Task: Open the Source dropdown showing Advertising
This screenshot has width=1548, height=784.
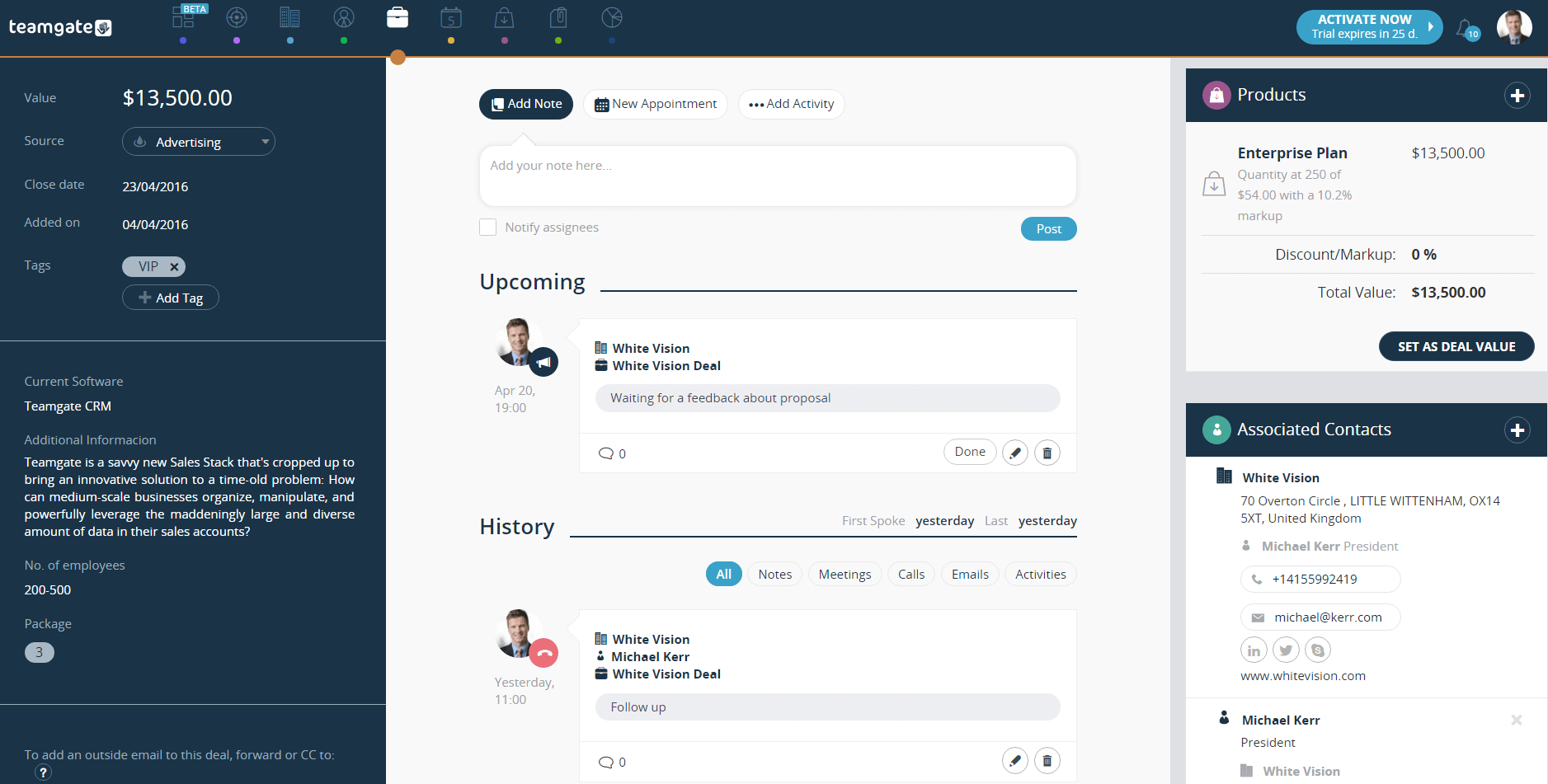Action: (199, 142)
